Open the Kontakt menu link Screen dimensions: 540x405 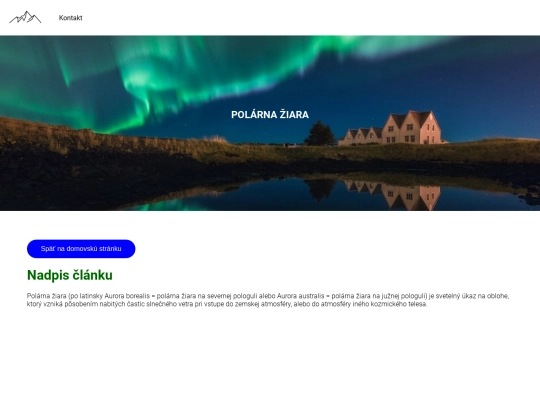[71, 18]
